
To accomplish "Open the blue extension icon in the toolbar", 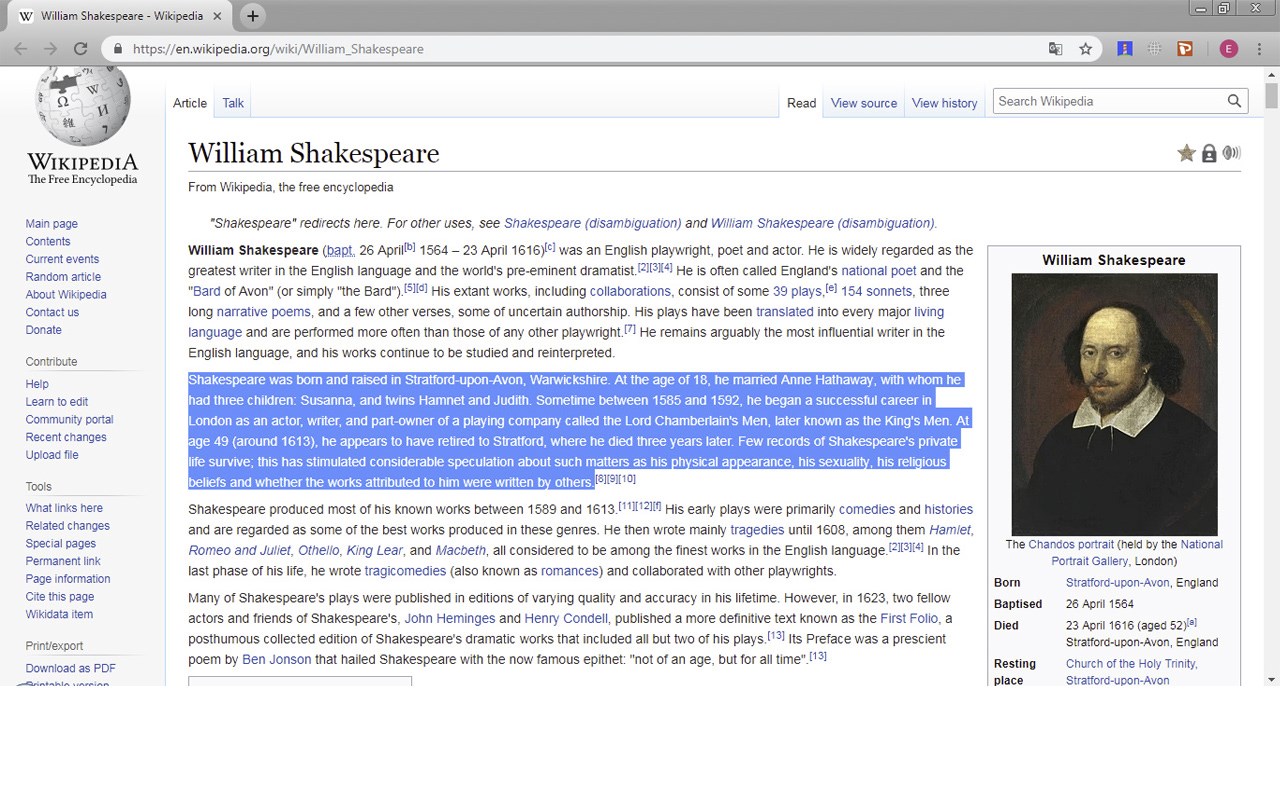I will click(1125, 49).
